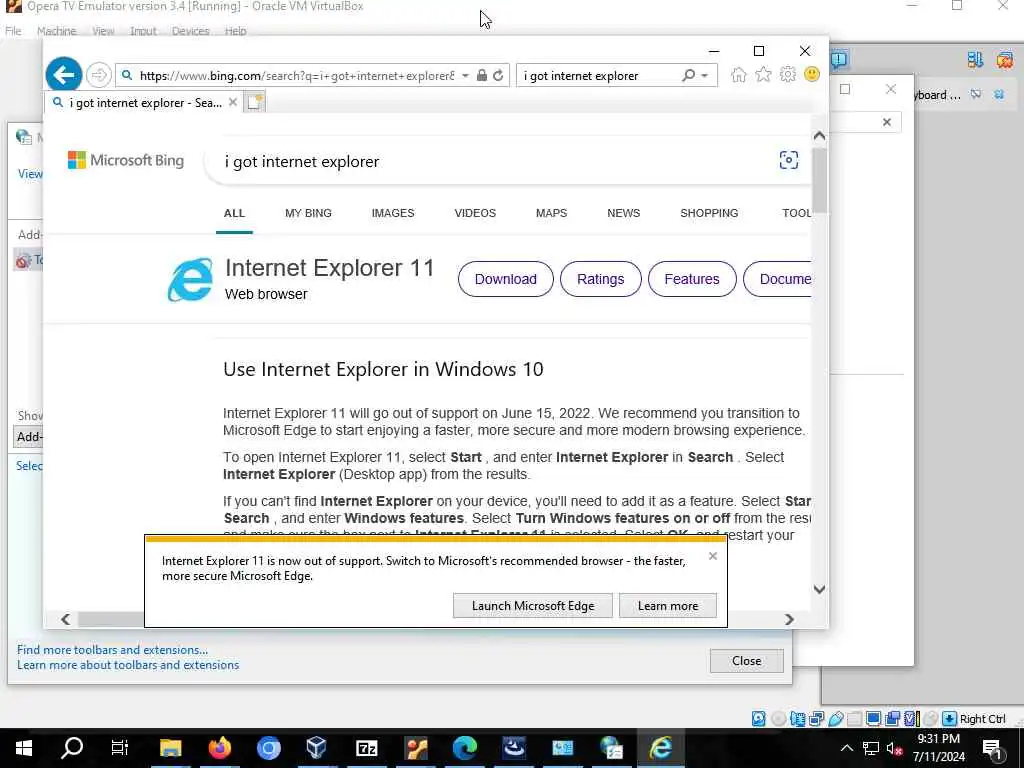Viewport: 1024px width, 768px height.
Task: Click the horizontal scrollbar left arrow
Action: (x=65, y=619)
